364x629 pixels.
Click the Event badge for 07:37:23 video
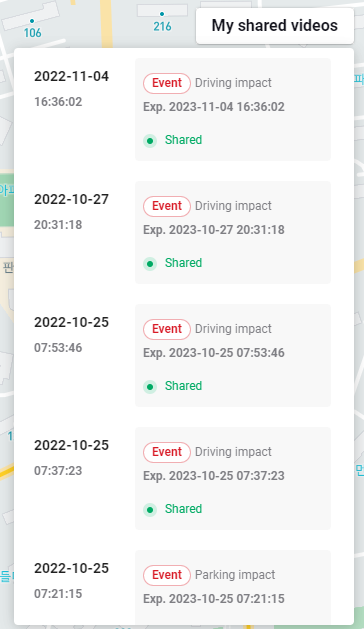(x=167, y=452)
